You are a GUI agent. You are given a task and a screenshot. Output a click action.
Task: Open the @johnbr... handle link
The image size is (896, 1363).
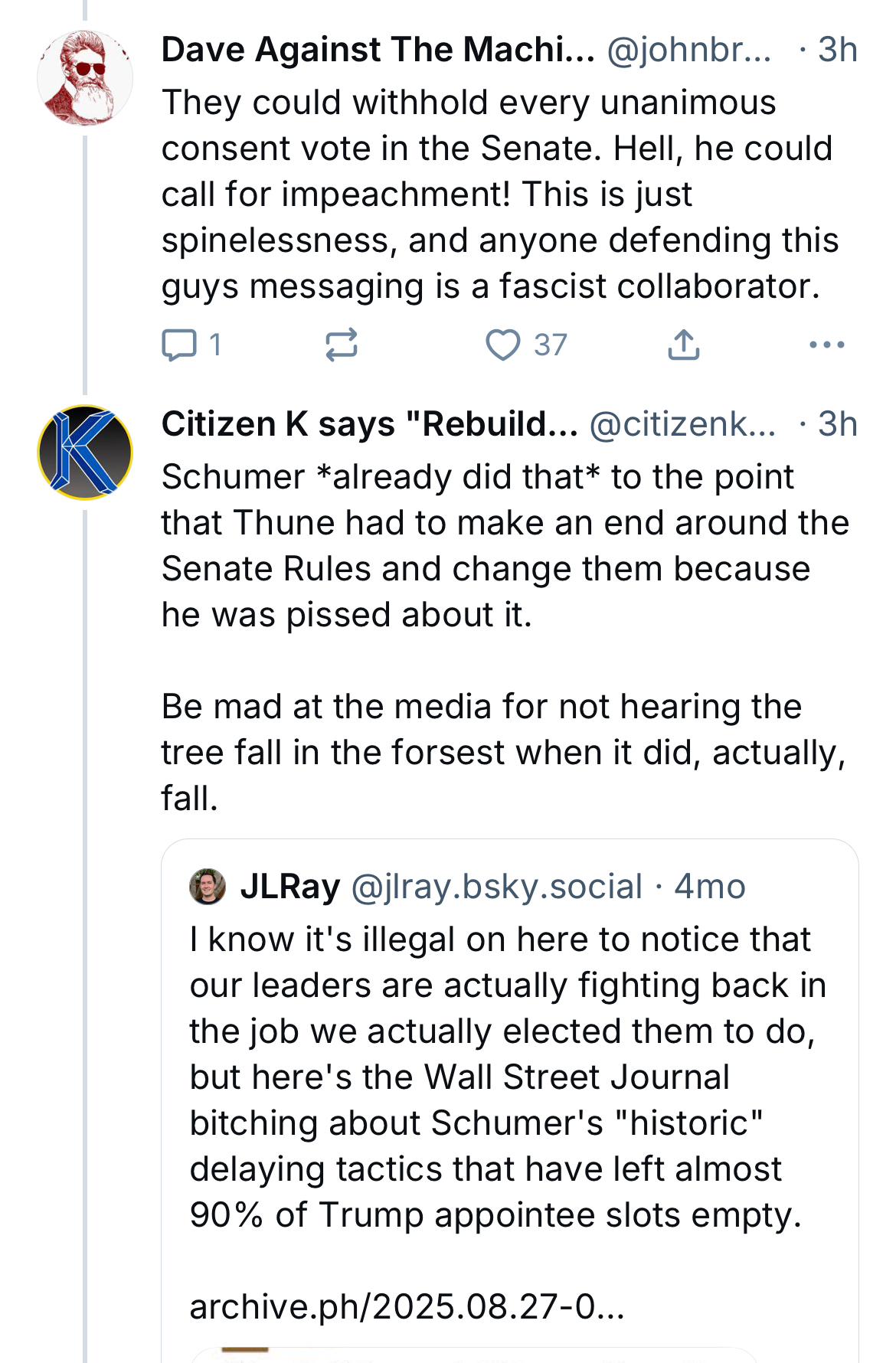pyautogui.click(x=689, y=50)
